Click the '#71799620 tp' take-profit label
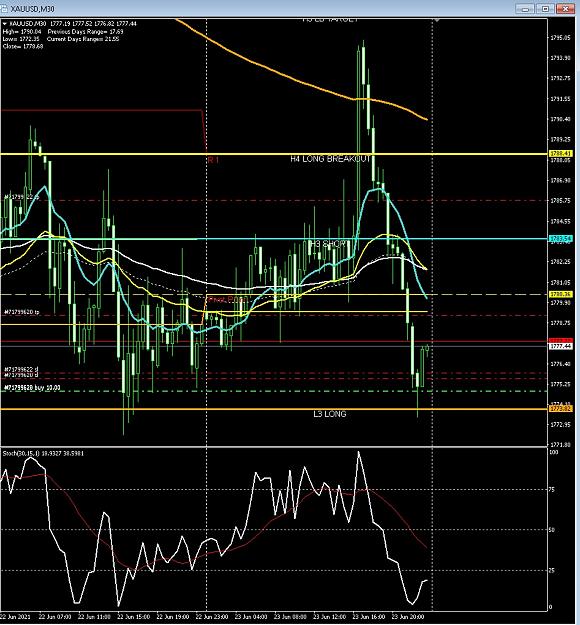 point(22,312)
